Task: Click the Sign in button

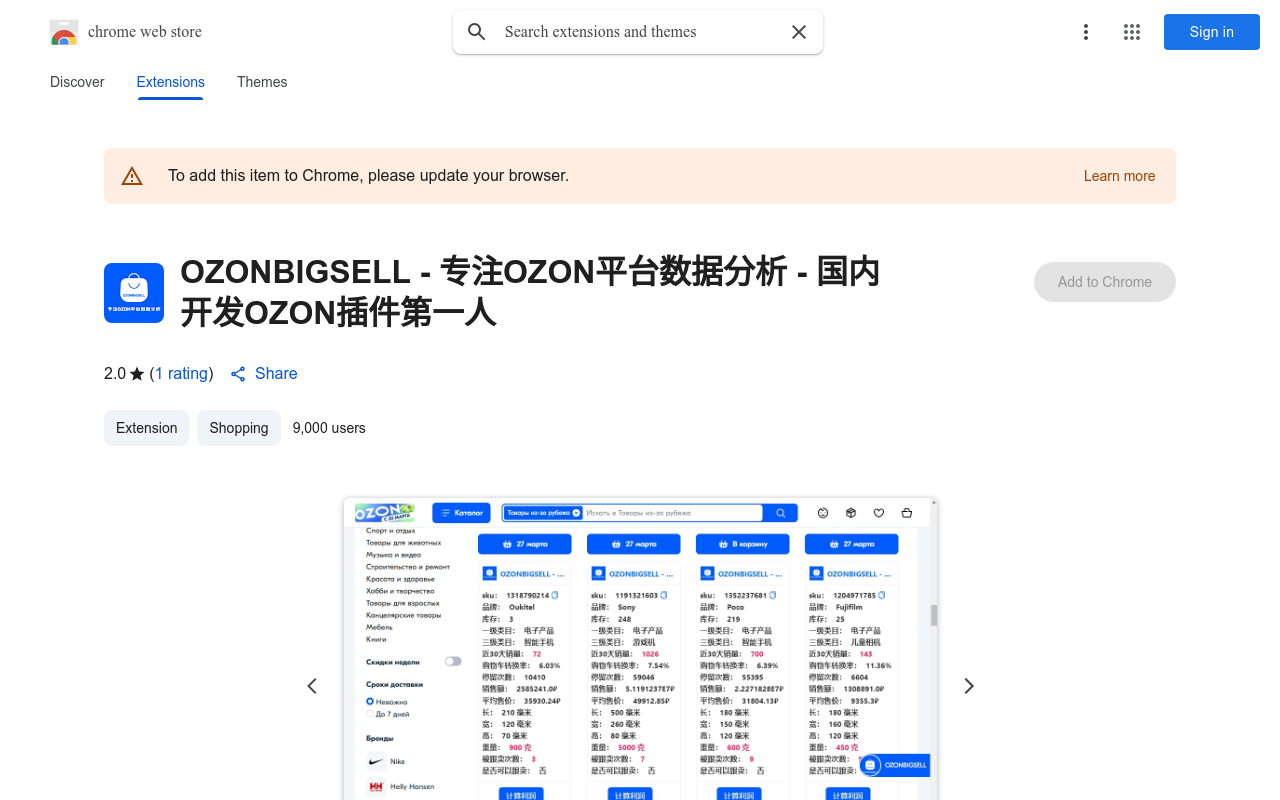Action: [1212, 32]
